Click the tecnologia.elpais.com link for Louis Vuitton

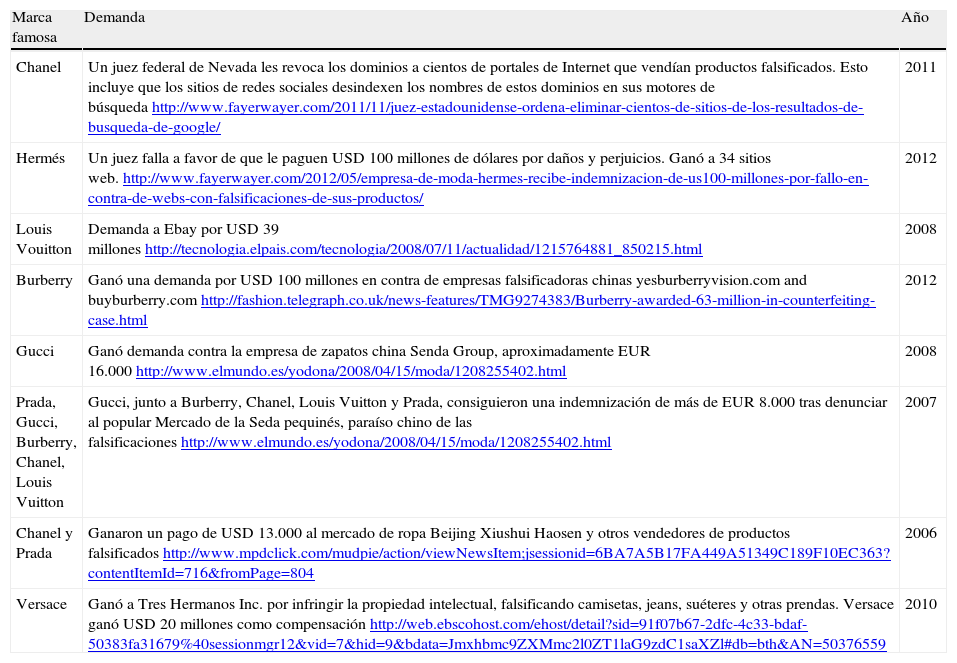[x=423, y=249]
